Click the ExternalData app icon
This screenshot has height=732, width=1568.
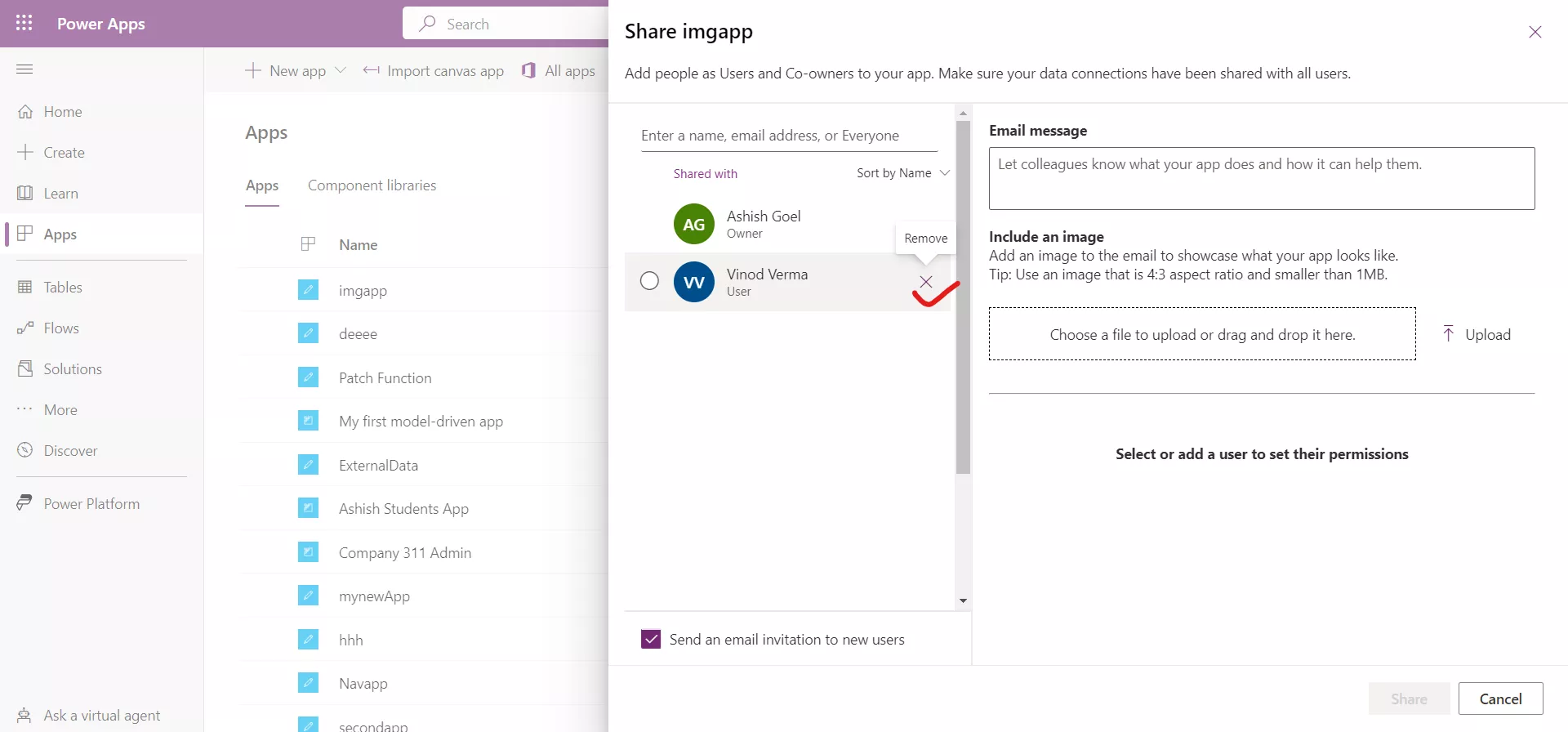308,465
